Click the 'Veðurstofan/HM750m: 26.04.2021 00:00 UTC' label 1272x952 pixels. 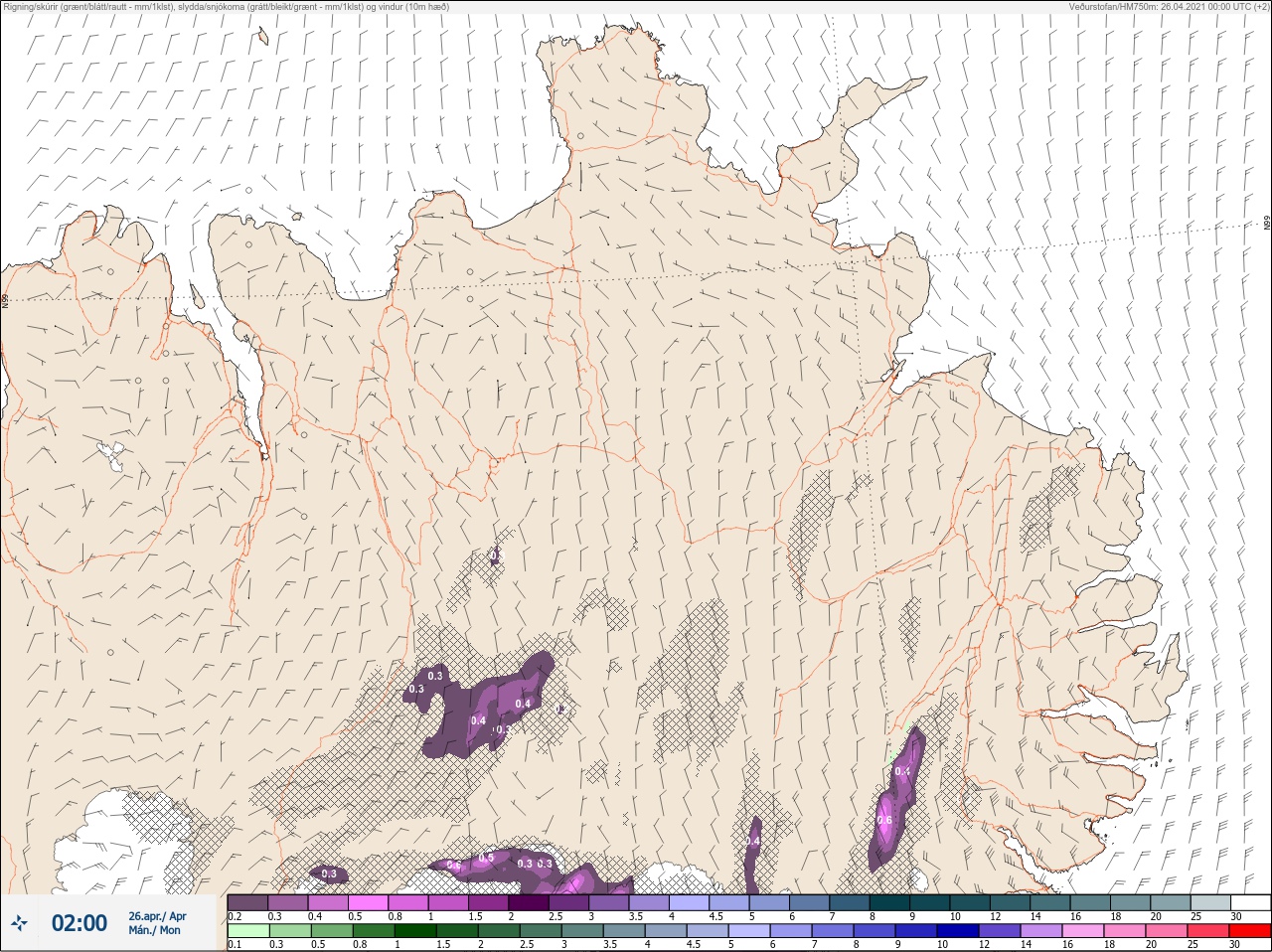1161,6
